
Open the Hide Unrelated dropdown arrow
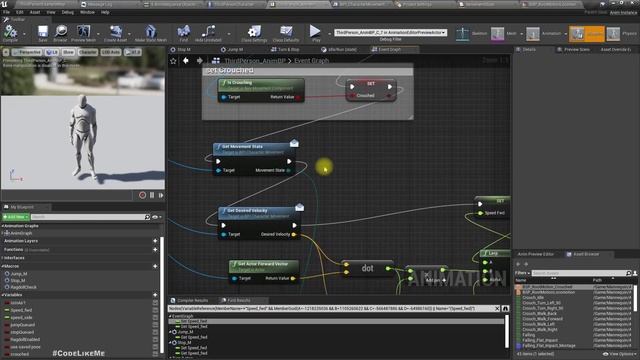click(229, 33)
